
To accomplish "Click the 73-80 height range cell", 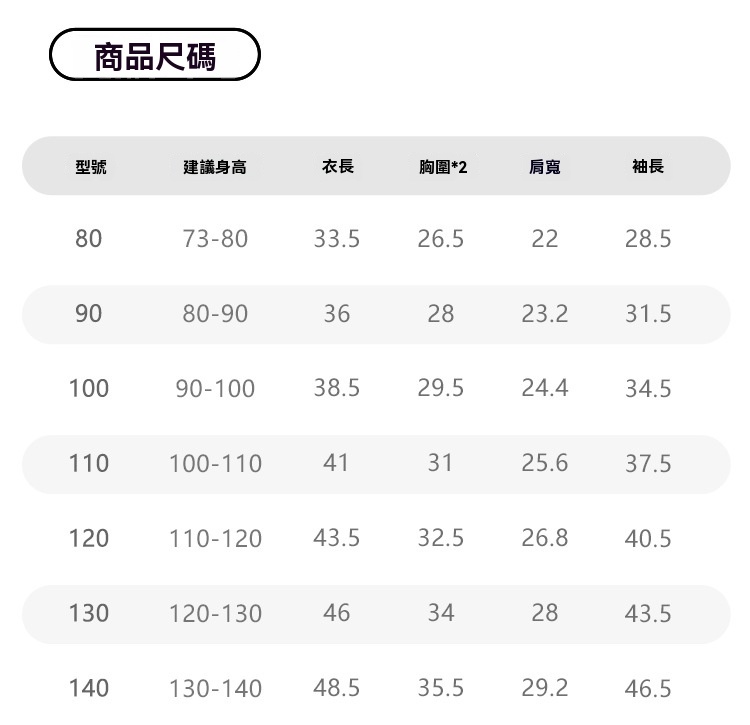I will [215, 239].
